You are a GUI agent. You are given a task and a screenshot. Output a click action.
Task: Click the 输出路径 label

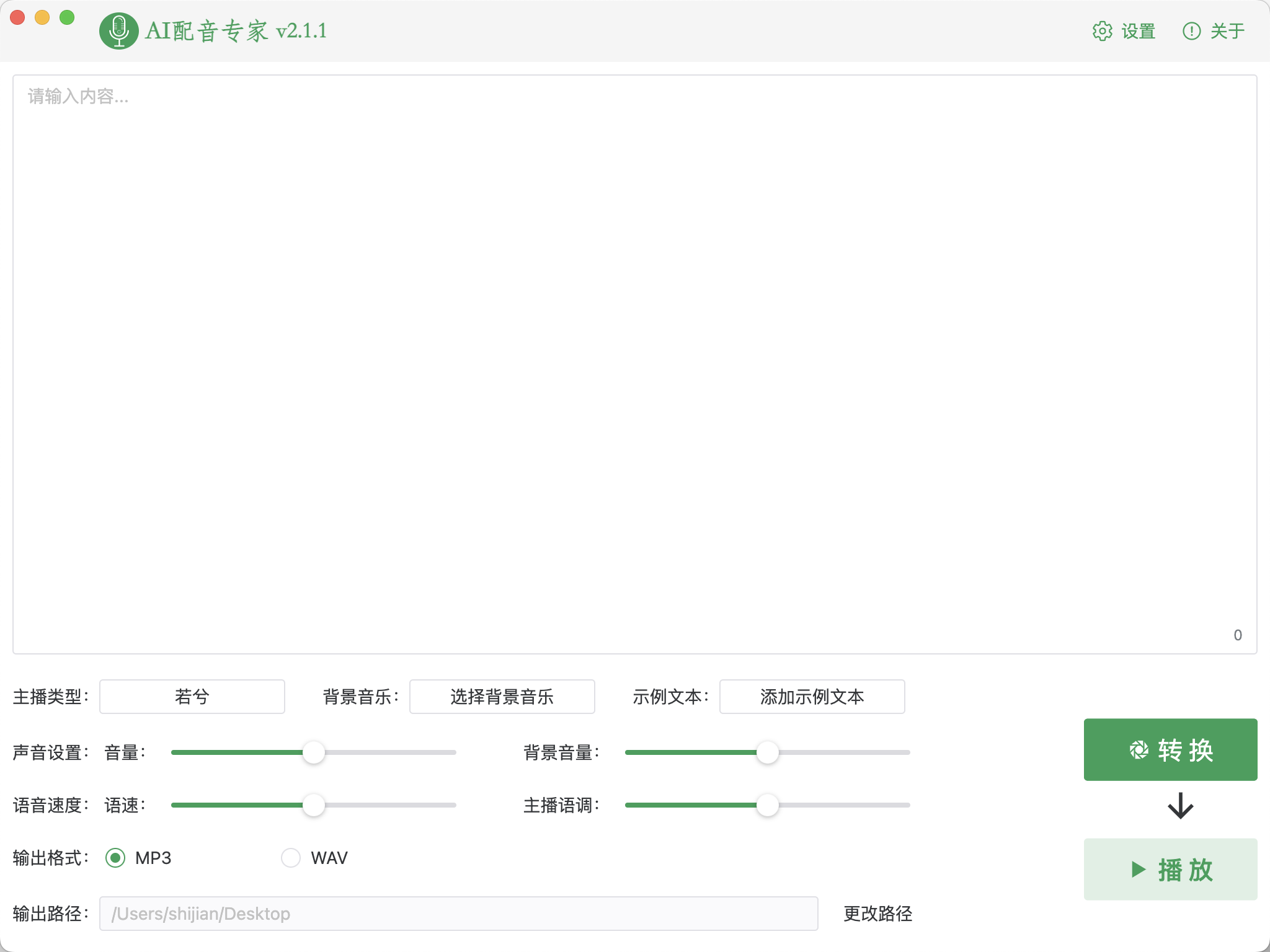(x=51, y=914)
